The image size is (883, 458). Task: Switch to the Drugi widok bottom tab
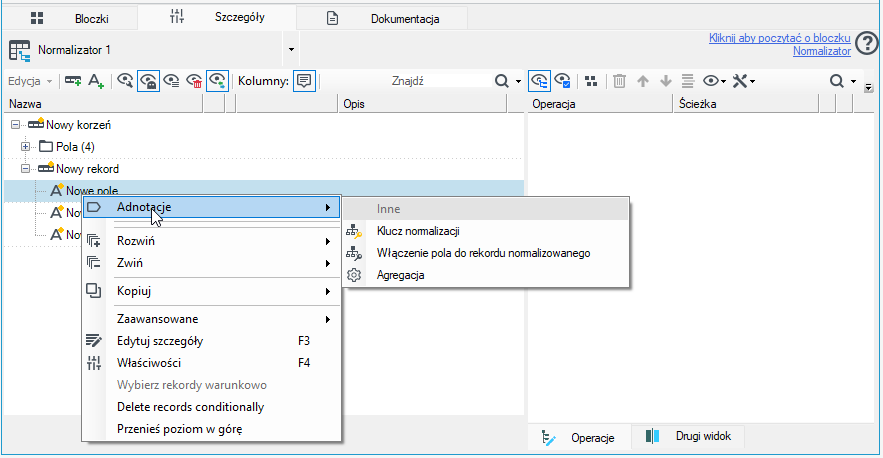tap(688, 437)
